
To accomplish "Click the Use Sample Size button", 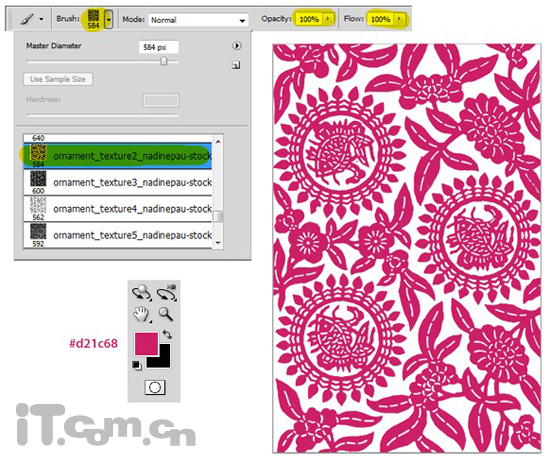I will pyautogui.click(x=58, y=79).
